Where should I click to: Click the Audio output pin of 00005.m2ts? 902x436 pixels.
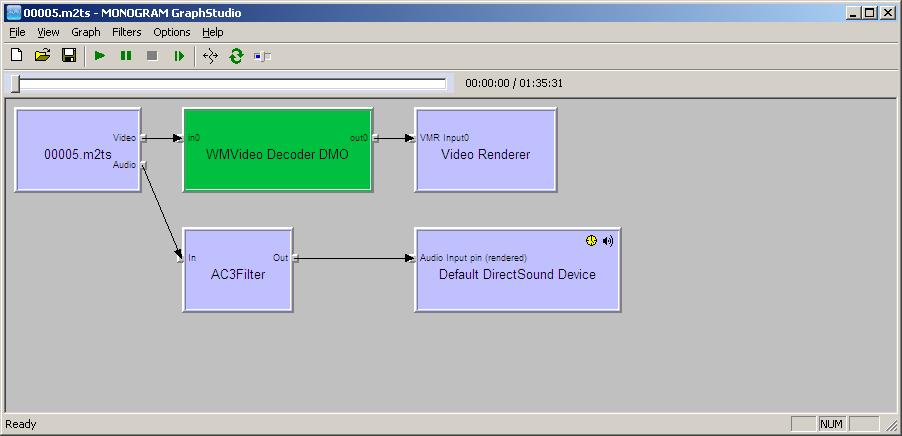pos(144,166)
